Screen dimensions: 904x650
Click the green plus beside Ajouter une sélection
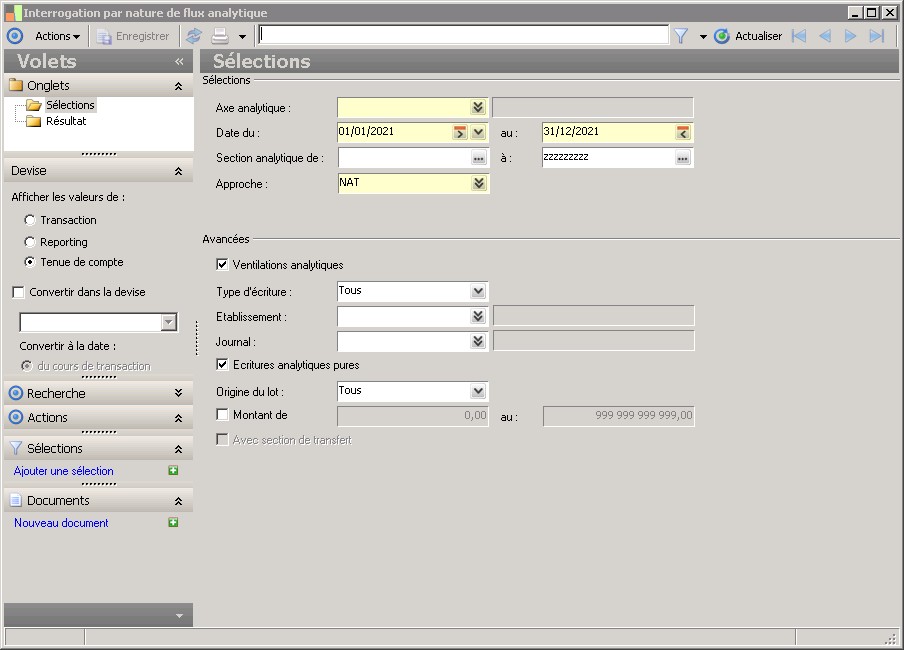pos(173,471)
